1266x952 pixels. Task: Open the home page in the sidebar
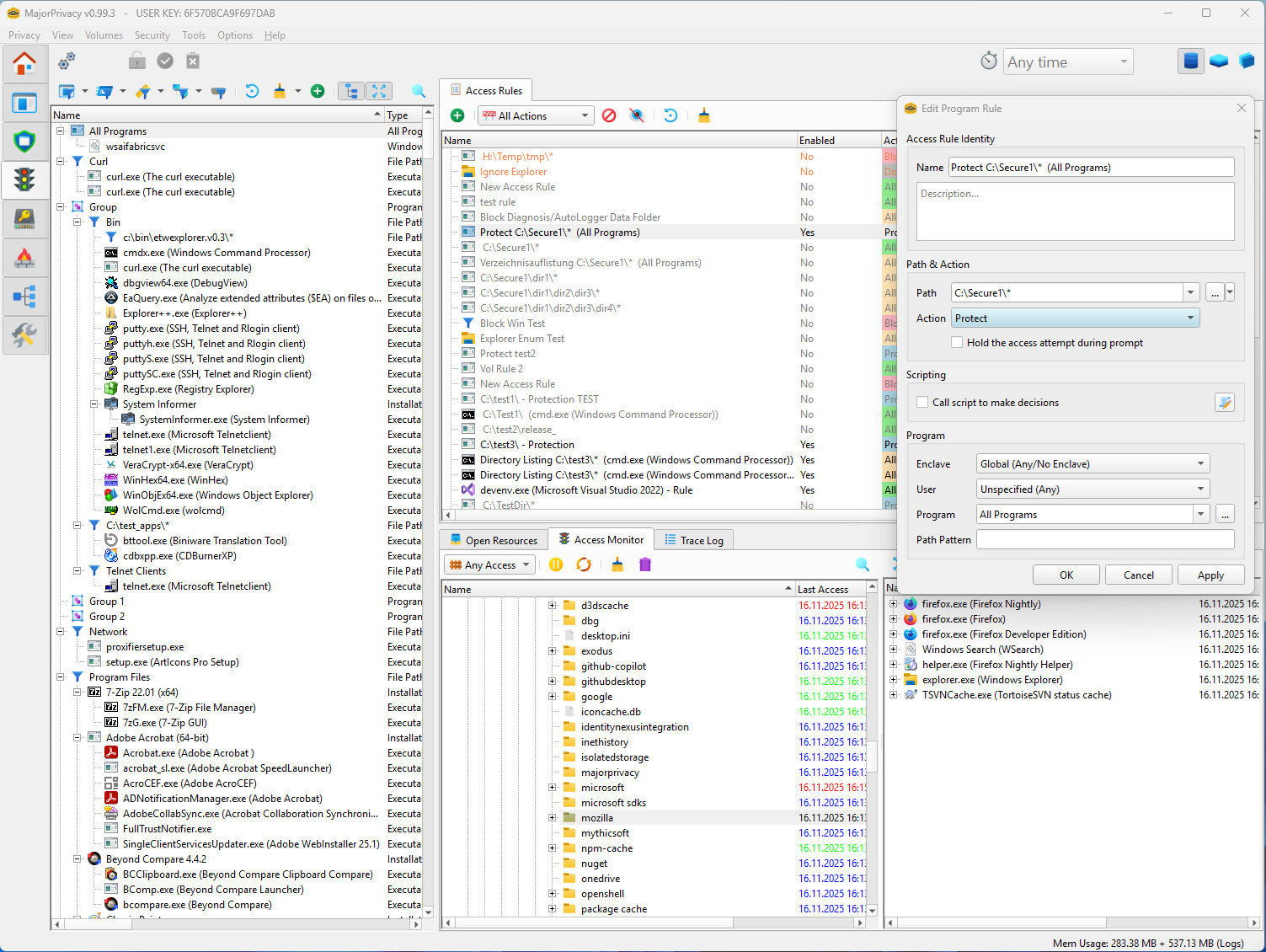[x=24, y=64]
